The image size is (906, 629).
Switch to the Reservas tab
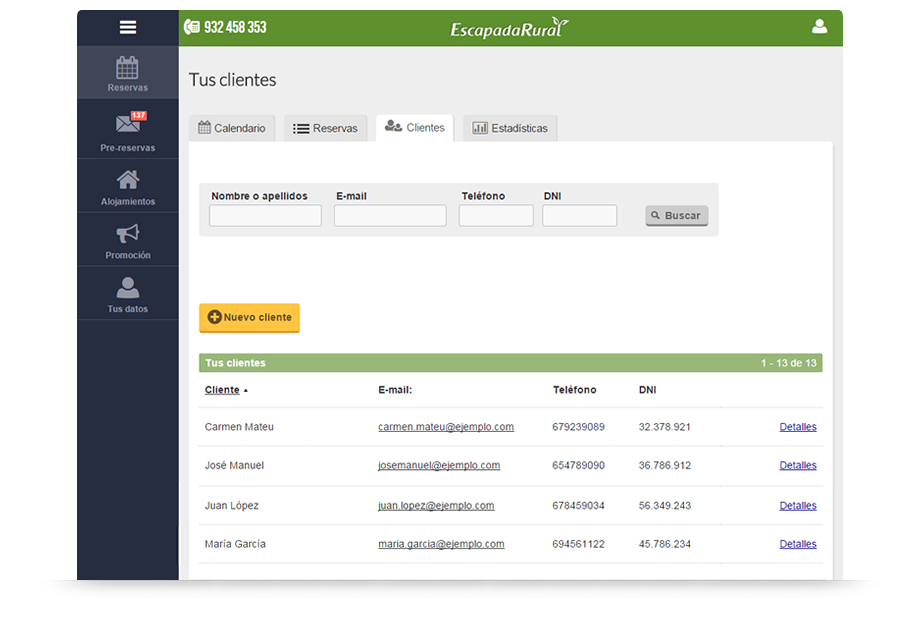pyautogui.click(x=325, y=128)
